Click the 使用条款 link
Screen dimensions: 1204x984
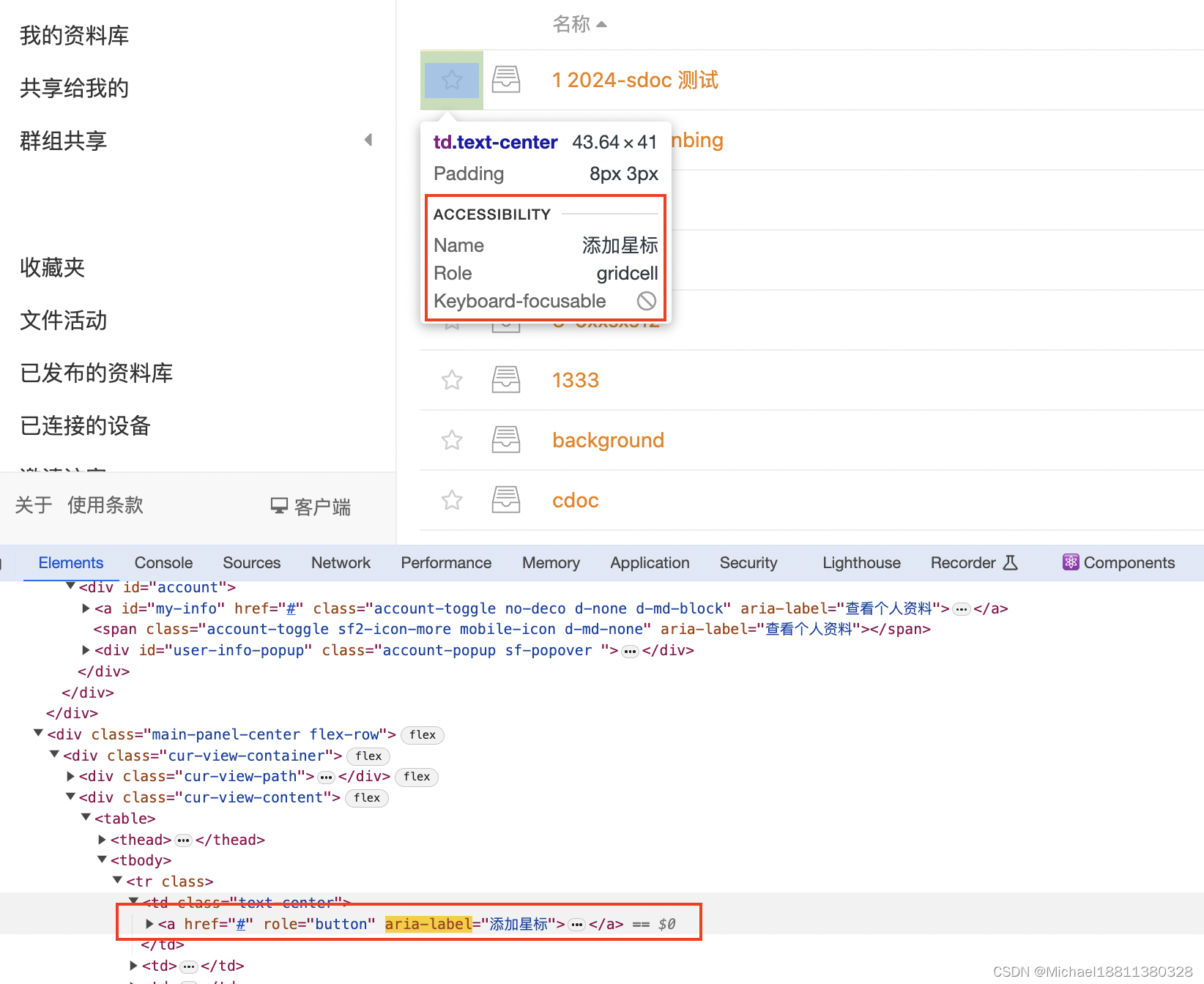105,505
